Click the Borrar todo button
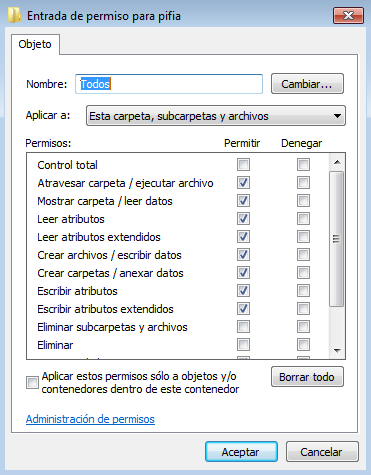 pyautogui.click(x=307, y=377)
